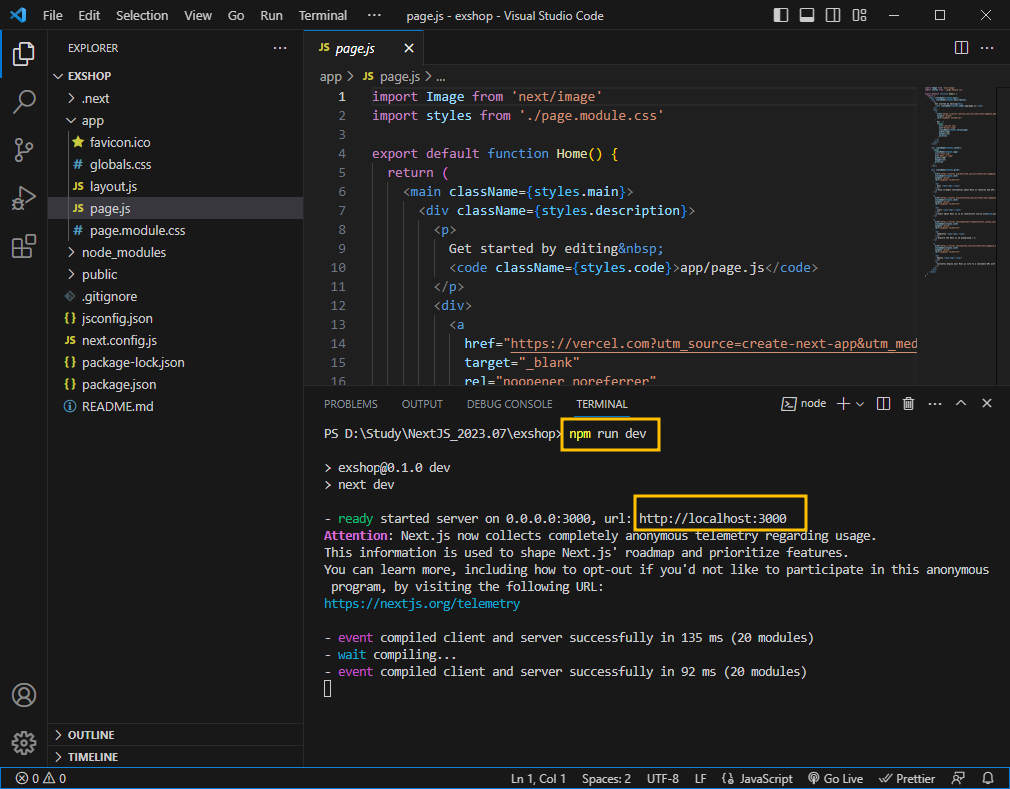
Task: Create a new terminal with plus icon
Action: pyautogui.click(x=843, y=404)
